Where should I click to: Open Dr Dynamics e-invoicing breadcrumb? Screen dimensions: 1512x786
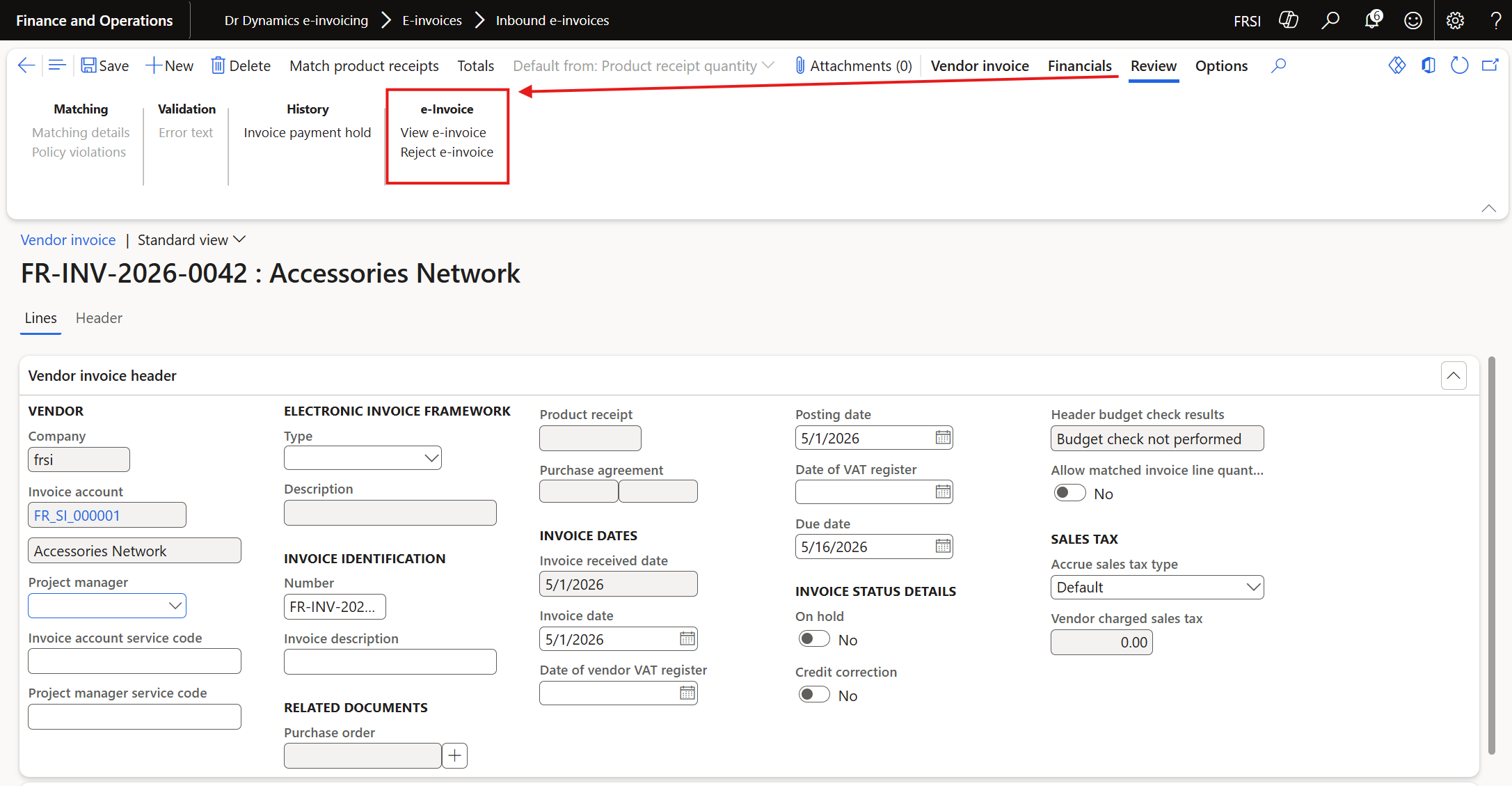[x=296, y=20]
